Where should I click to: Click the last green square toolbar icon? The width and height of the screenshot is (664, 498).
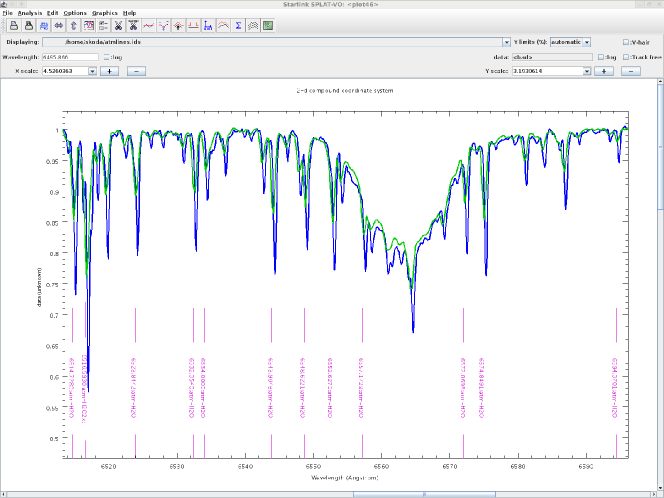[268, 25]
